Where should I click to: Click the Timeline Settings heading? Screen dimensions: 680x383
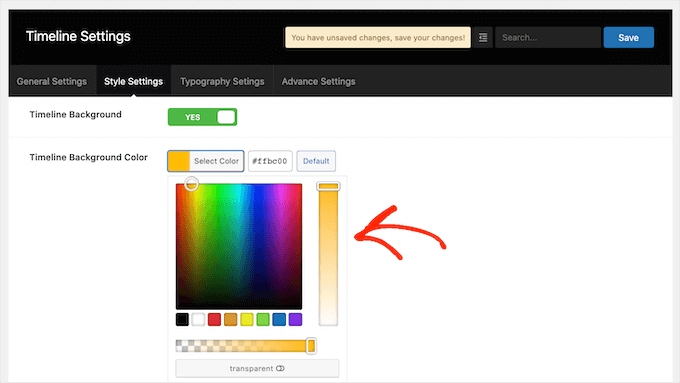click(x=78, y=36)
